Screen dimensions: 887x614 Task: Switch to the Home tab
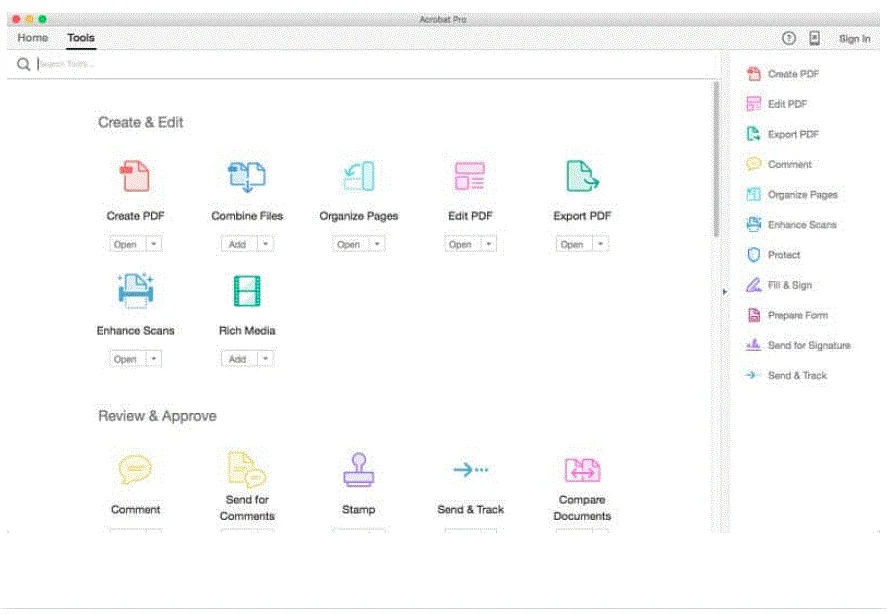[32, 38]
